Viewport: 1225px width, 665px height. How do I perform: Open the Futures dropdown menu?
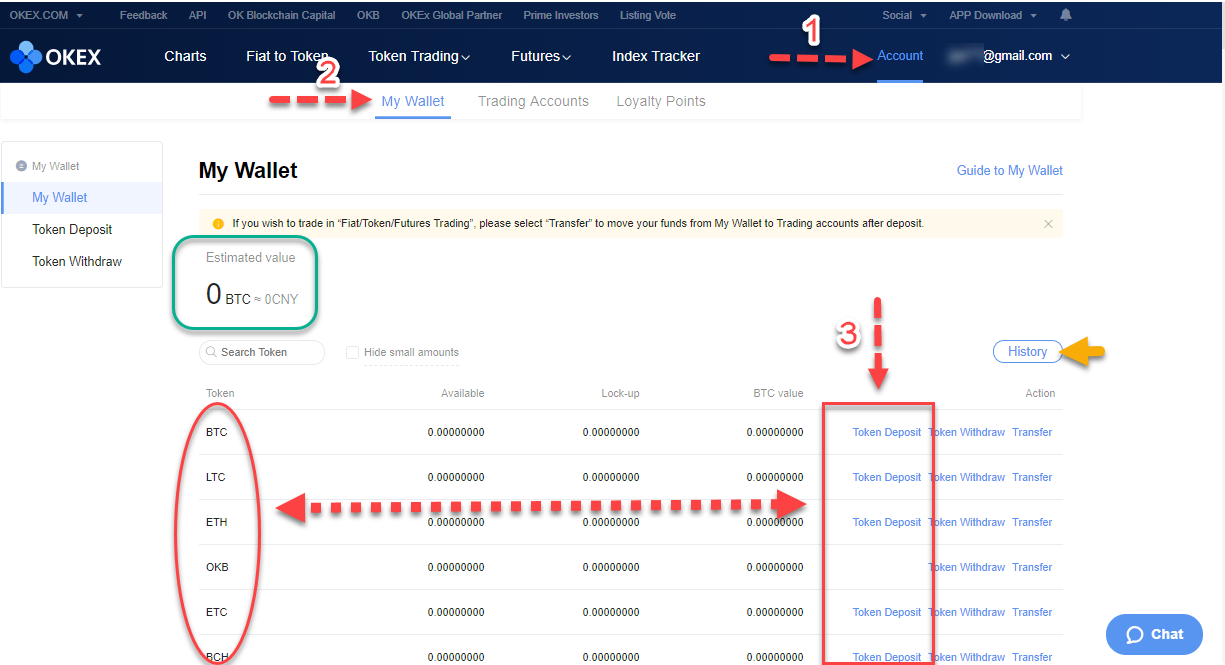[x=541, y=56]
